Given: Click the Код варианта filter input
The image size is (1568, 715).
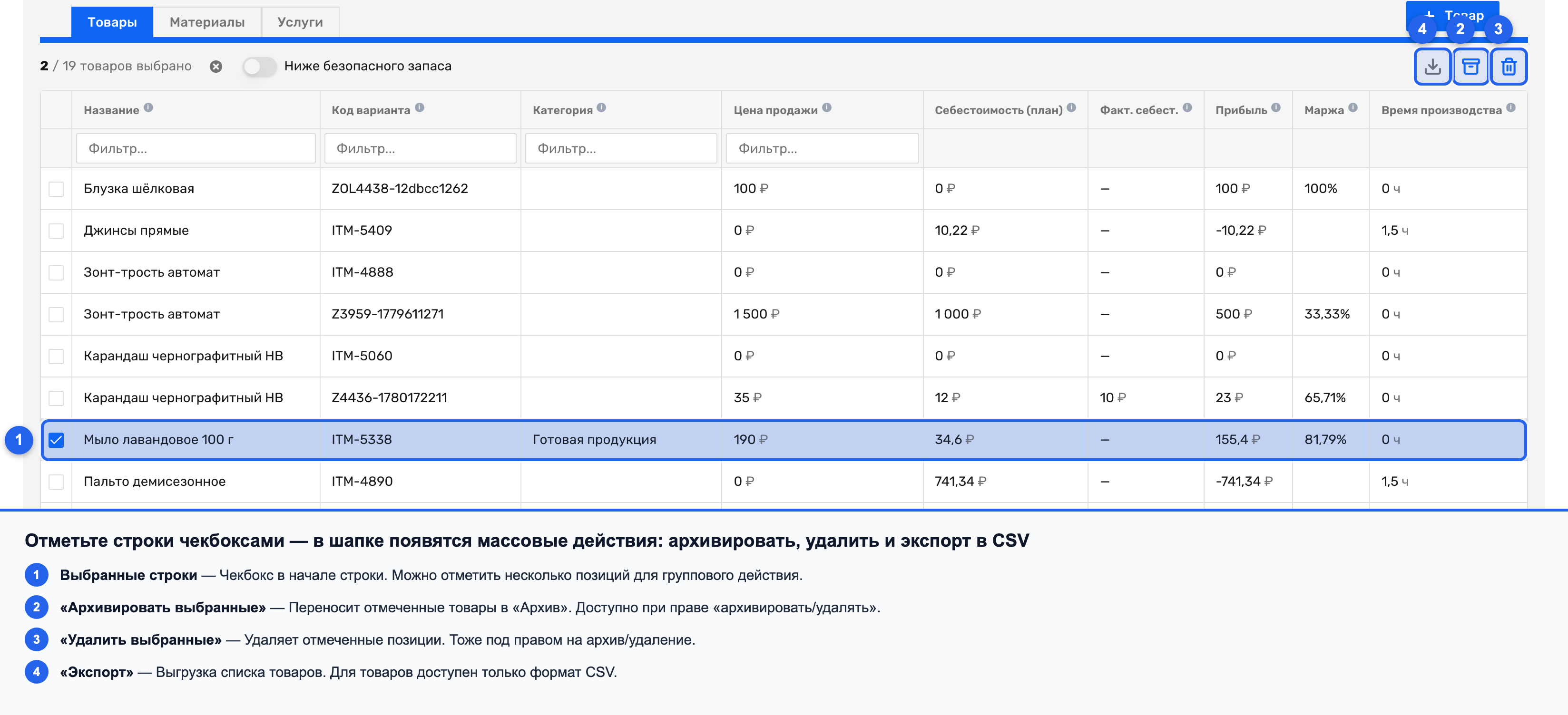Looking at the screenshot, I should 420,148.
